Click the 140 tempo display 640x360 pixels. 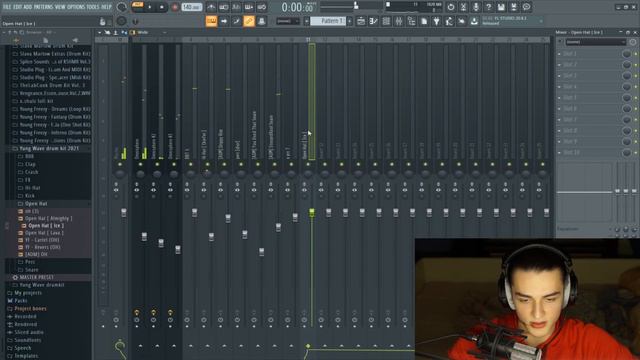point(192,7)
